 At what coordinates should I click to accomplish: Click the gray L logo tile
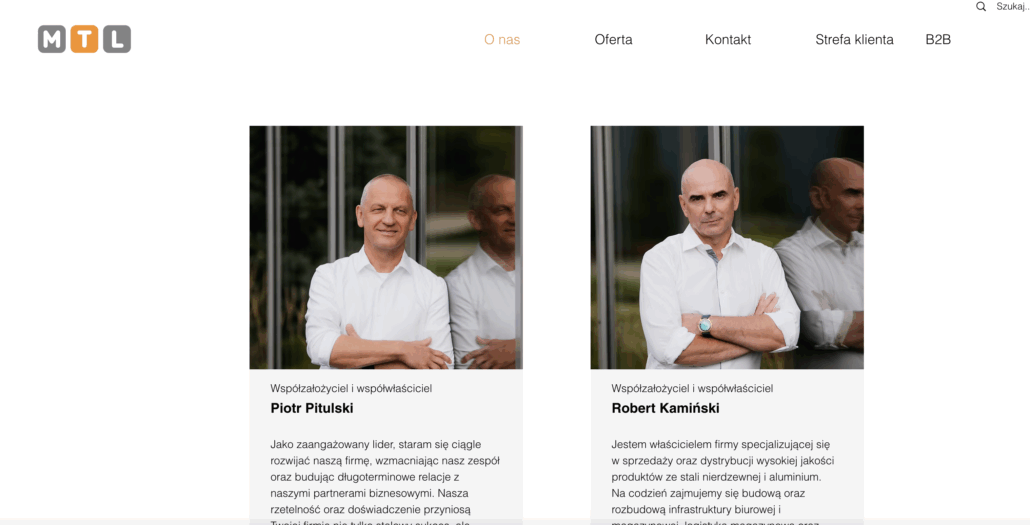[x=117, y=39]
